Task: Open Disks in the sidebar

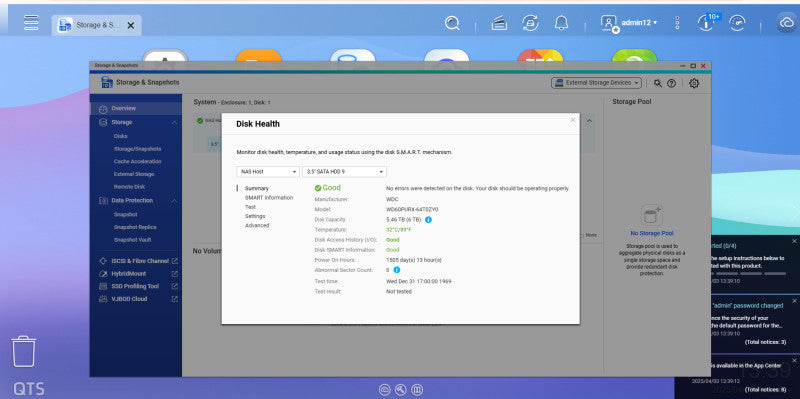Action: click(x=121, y=136)
